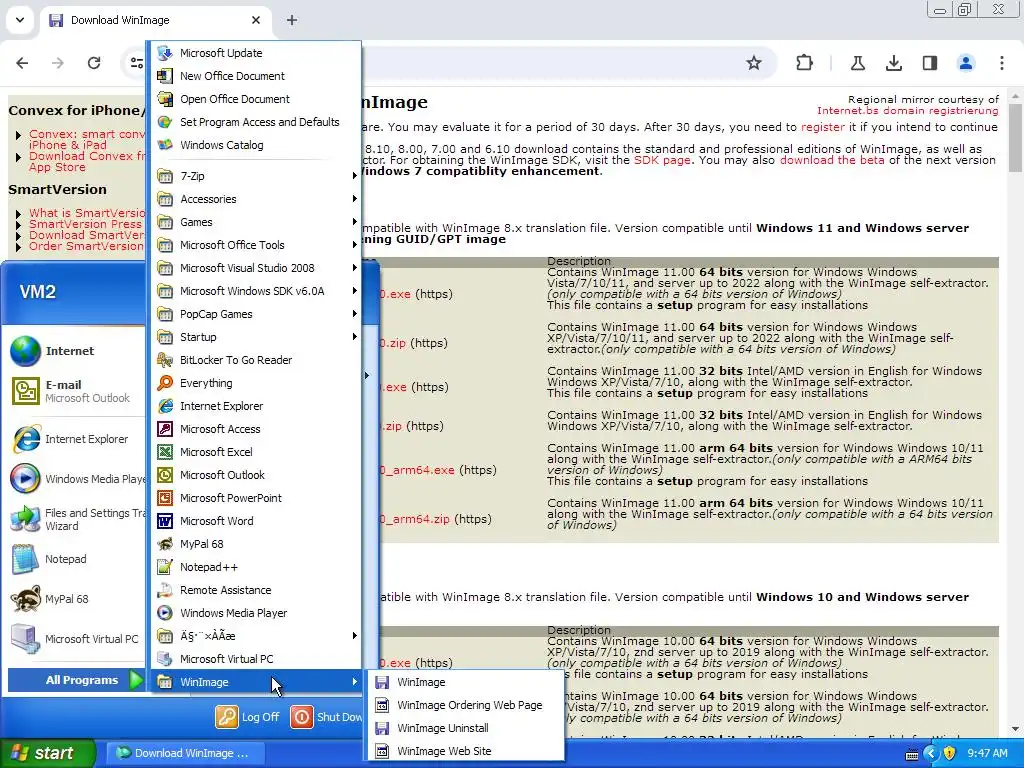Screen dimensions: 1024x768
Task: Expand Microsoft Visual Studio 2008 folder
Action: [256, 268]
